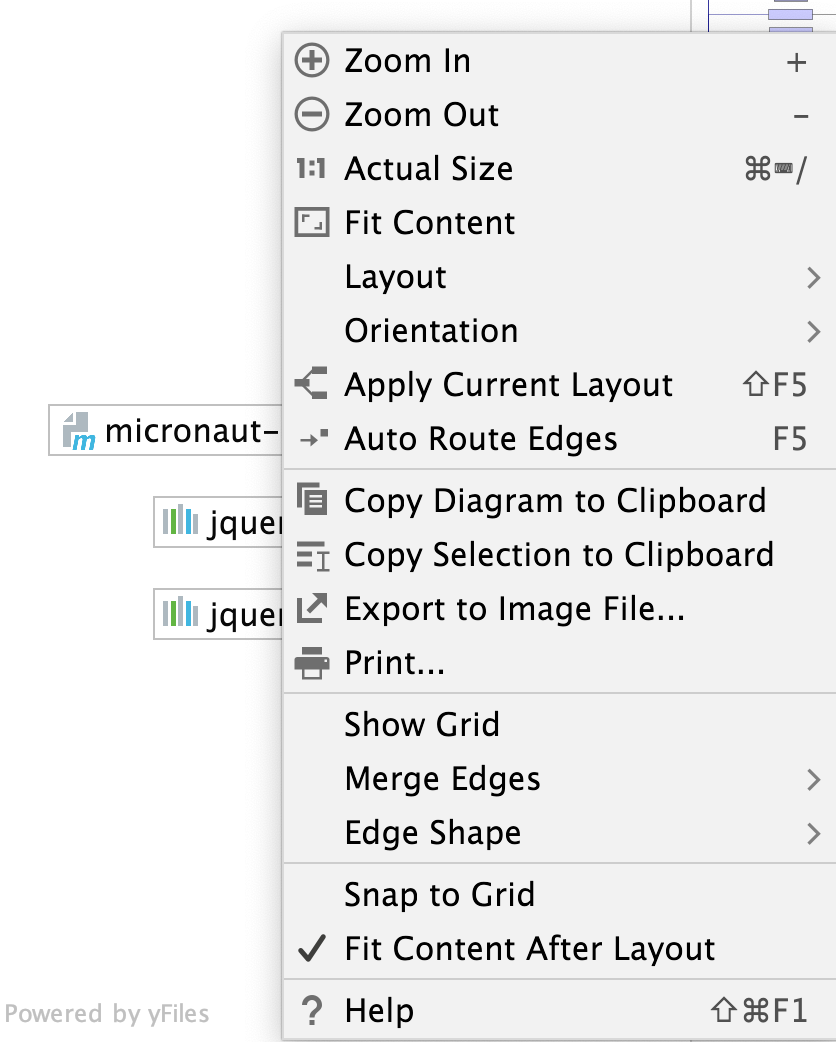Click the Export to Image File icon
Viewport: 836px width, 1042px height.
click(x=312, y=608)
